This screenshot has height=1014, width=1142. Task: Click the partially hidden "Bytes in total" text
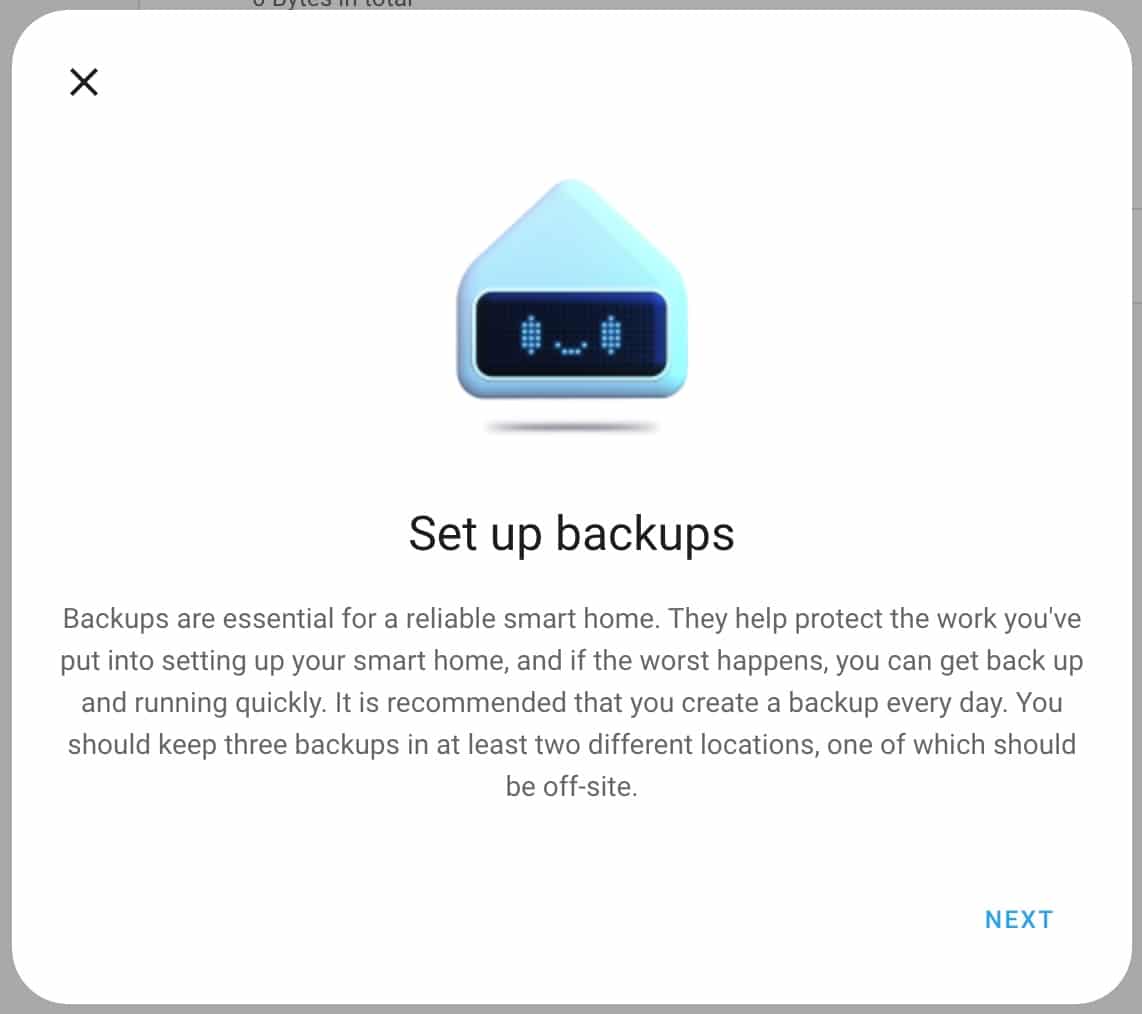pyautogui.click(x=334, y=4)
